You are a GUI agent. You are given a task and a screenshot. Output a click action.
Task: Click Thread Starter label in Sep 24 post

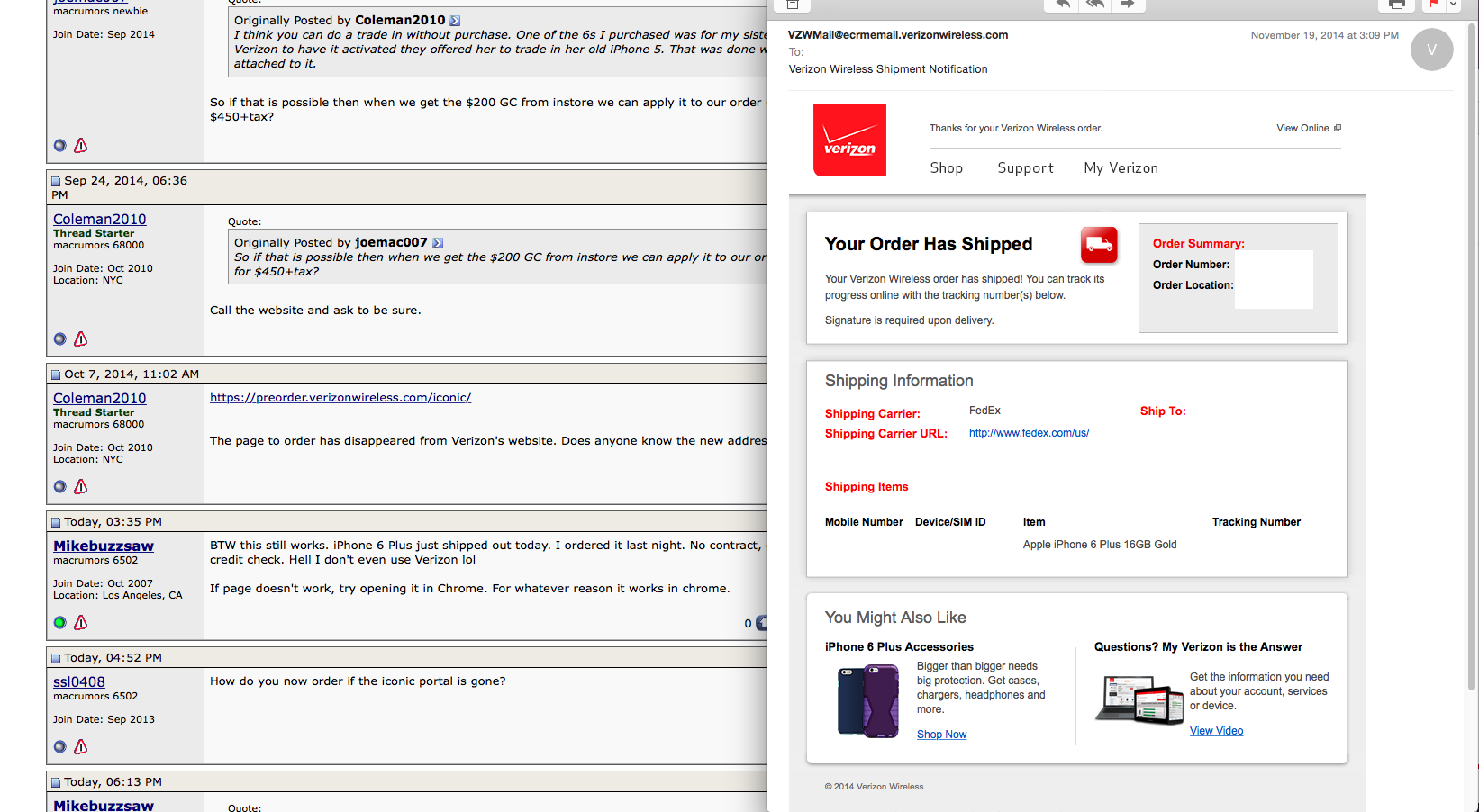coord(94,233)
